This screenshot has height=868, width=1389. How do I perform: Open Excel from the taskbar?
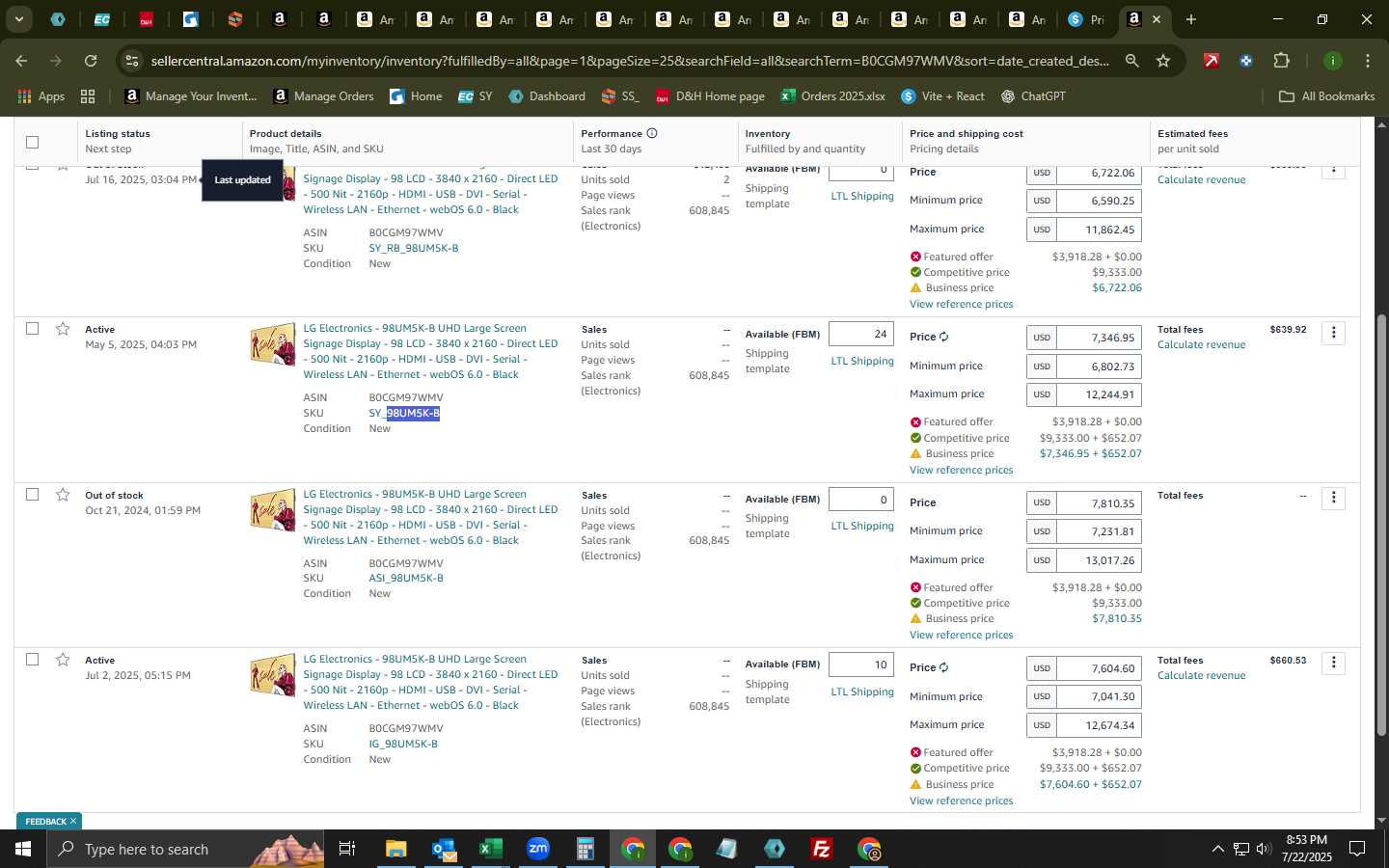click(x=490, y=849)
